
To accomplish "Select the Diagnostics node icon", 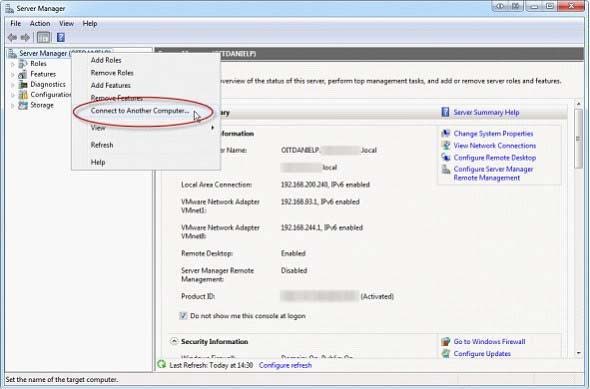I will pyautogui.click(x=23, y=84).
